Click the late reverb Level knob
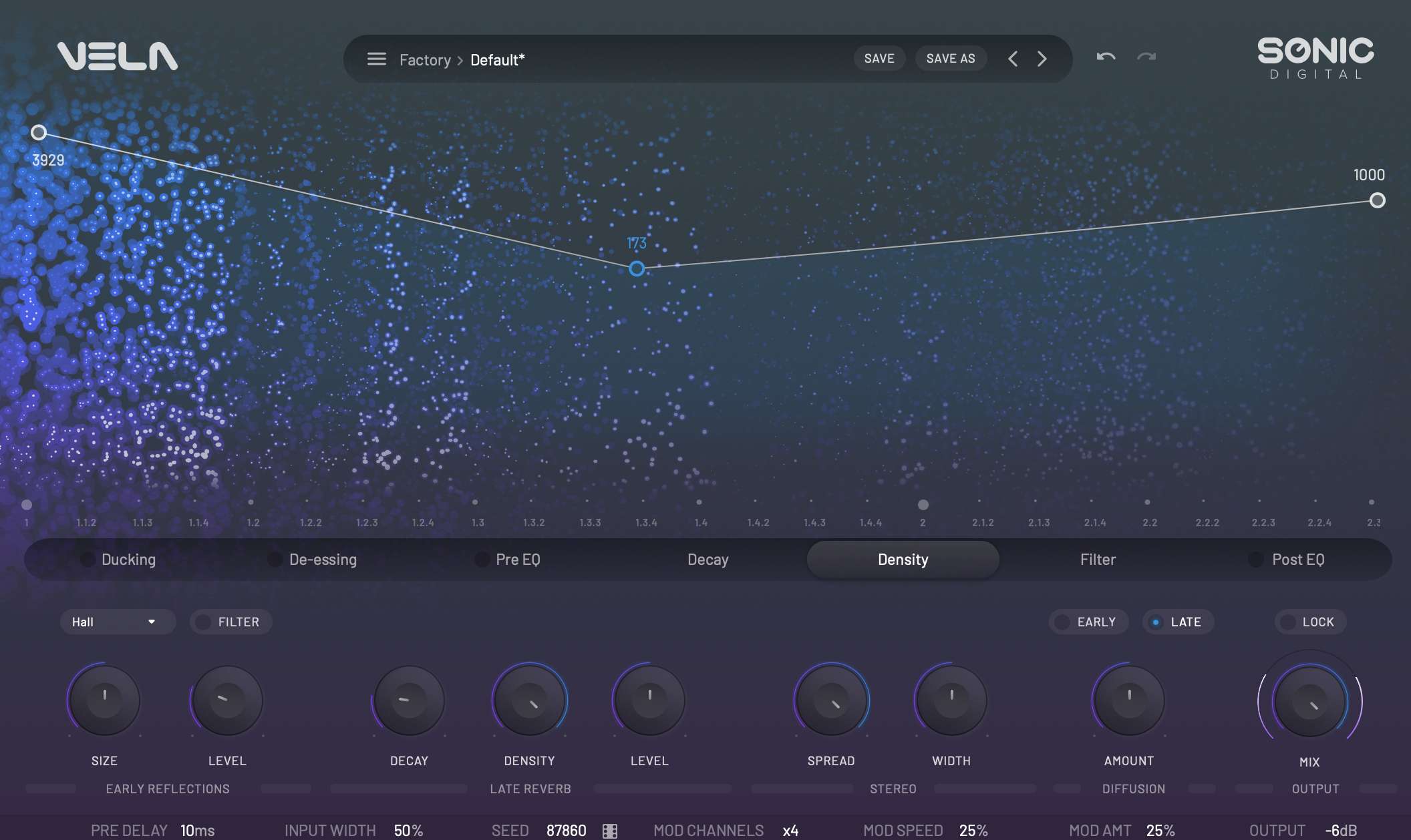Viewport: 1411px width, 840px height. [649, 700]
